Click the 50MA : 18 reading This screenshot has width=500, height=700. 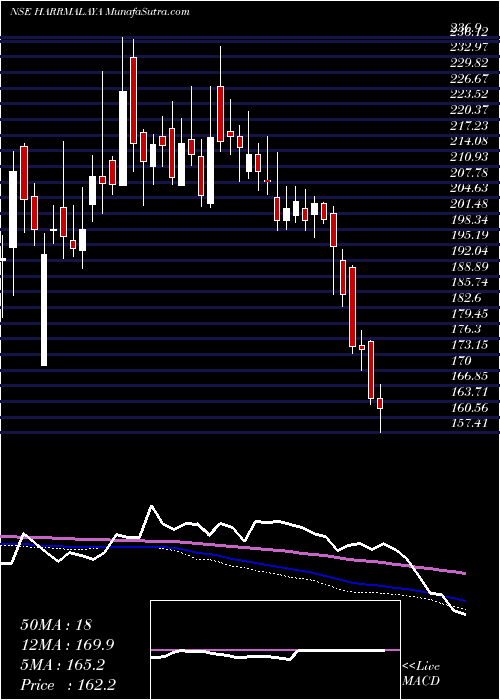pos(56,625)
